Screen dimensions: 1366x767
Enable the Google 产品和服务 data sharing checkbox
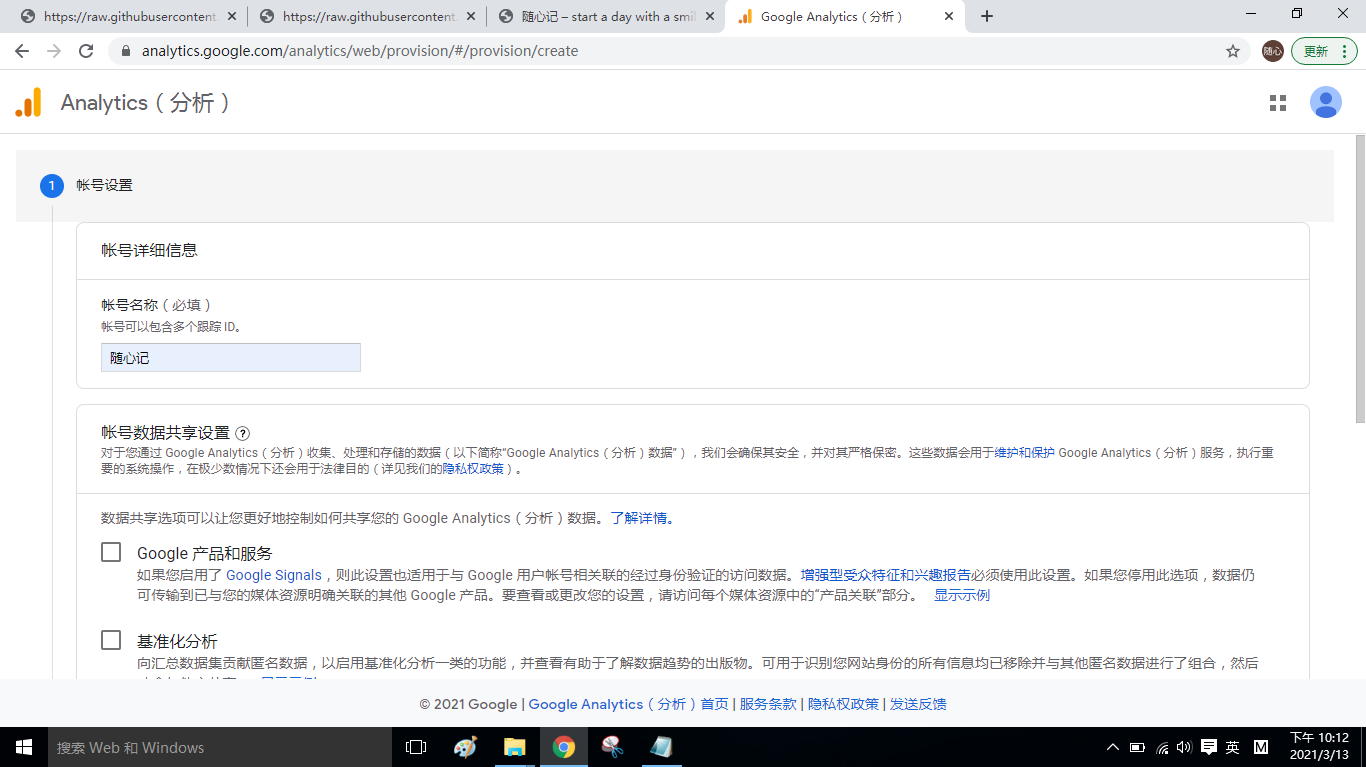point(110,551)
